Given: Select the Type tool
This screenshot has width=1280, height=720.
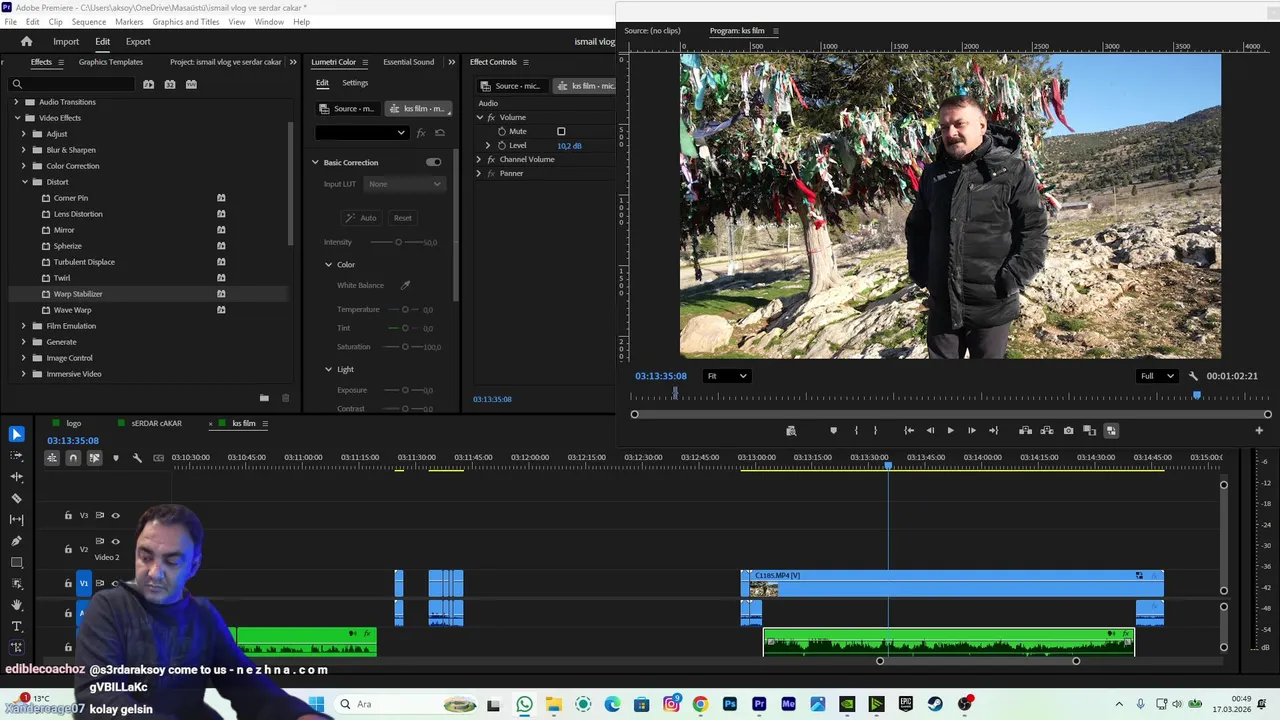Looking at the screenshot, I should [16, 626].
